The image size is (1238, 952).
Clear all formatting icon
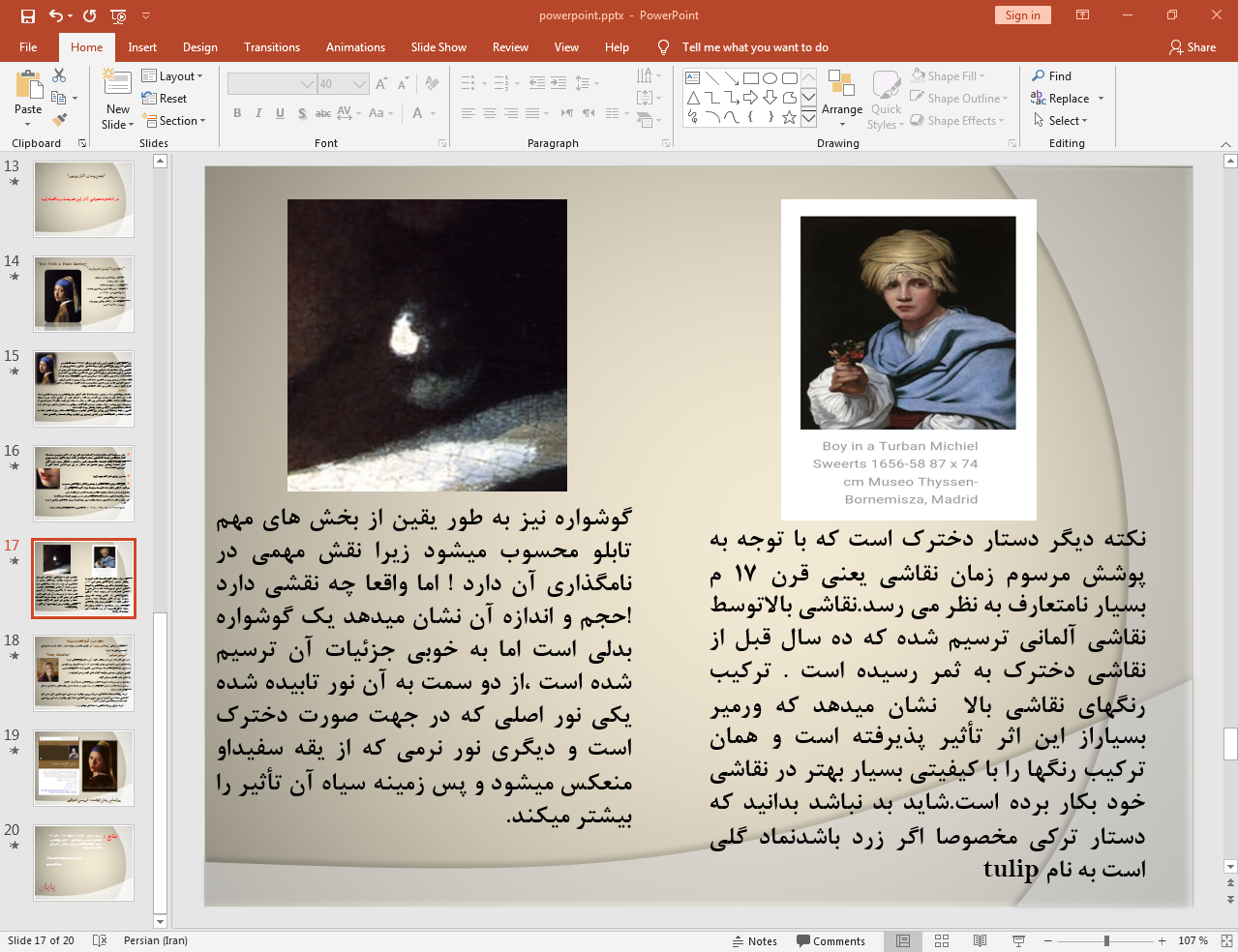[431, 84]
